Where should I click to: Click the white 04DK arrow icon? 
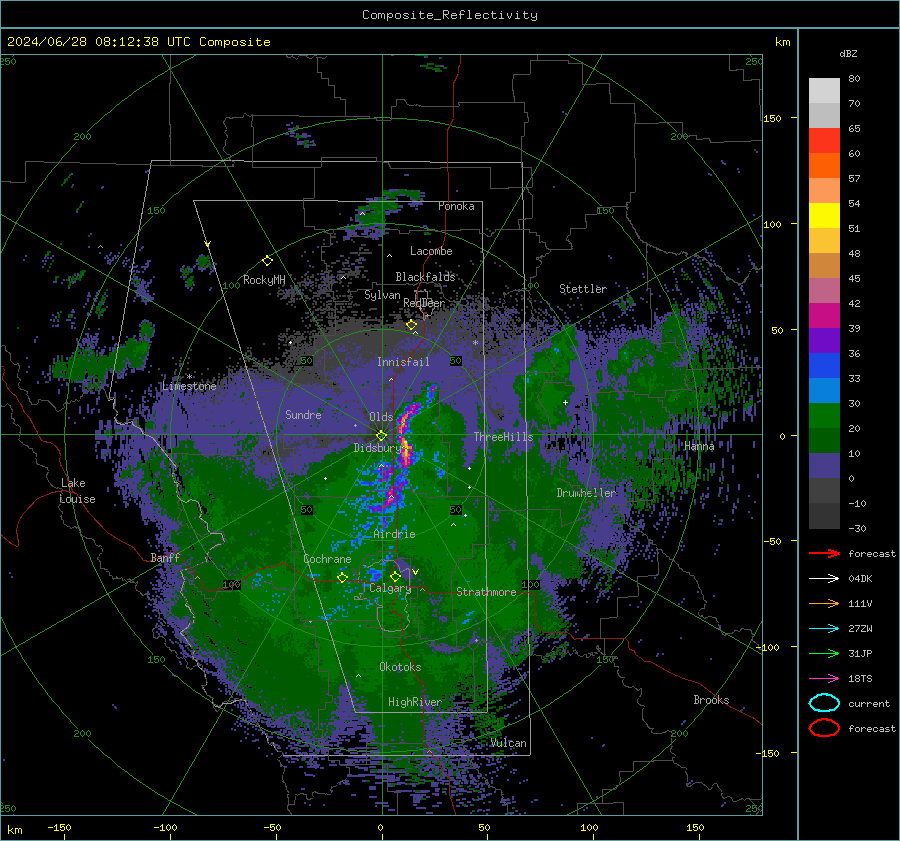coord(824,579)
